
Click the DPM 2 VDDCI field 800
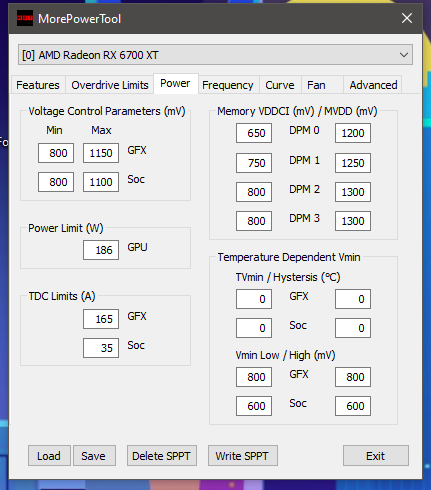[x=254, y=192]
